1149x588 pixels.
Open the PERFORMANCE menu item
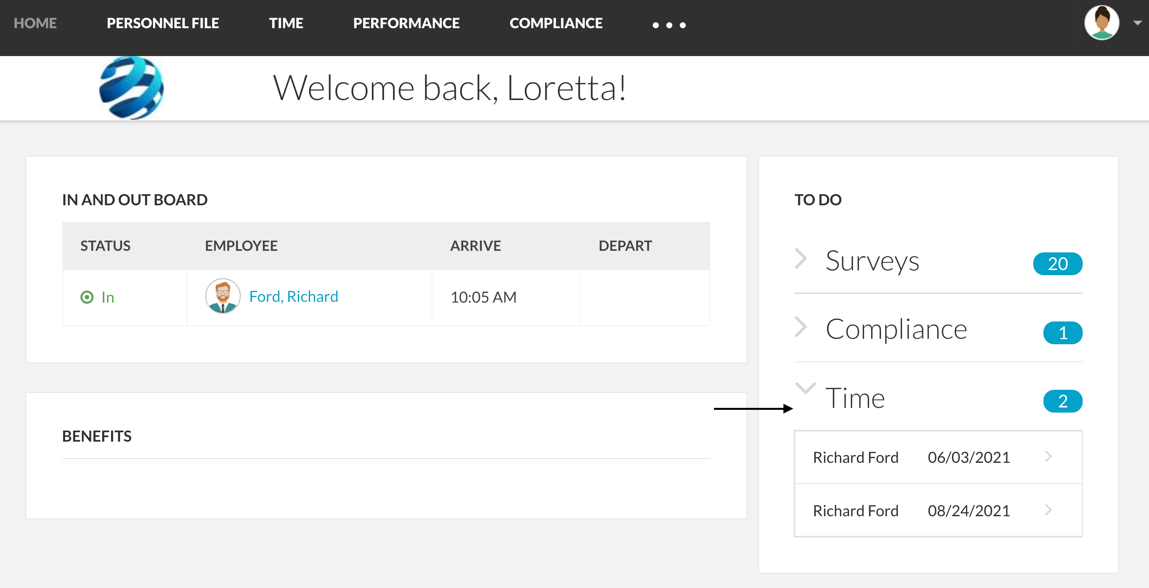point(406,23)
